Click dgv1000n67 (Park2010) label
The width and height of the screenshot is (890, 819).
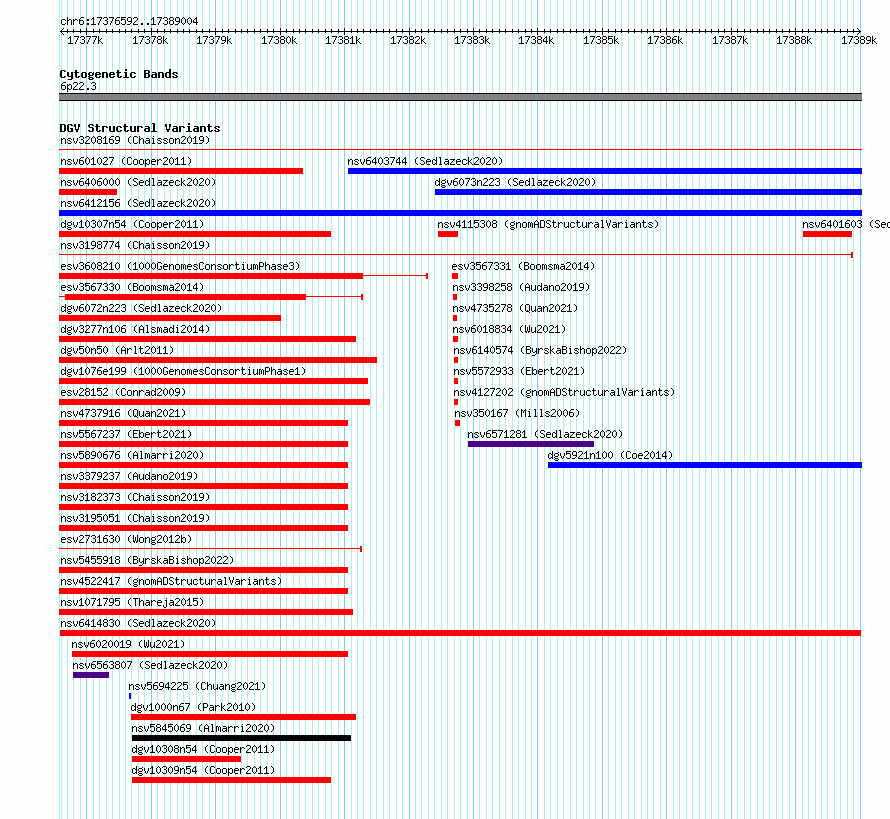193,707
